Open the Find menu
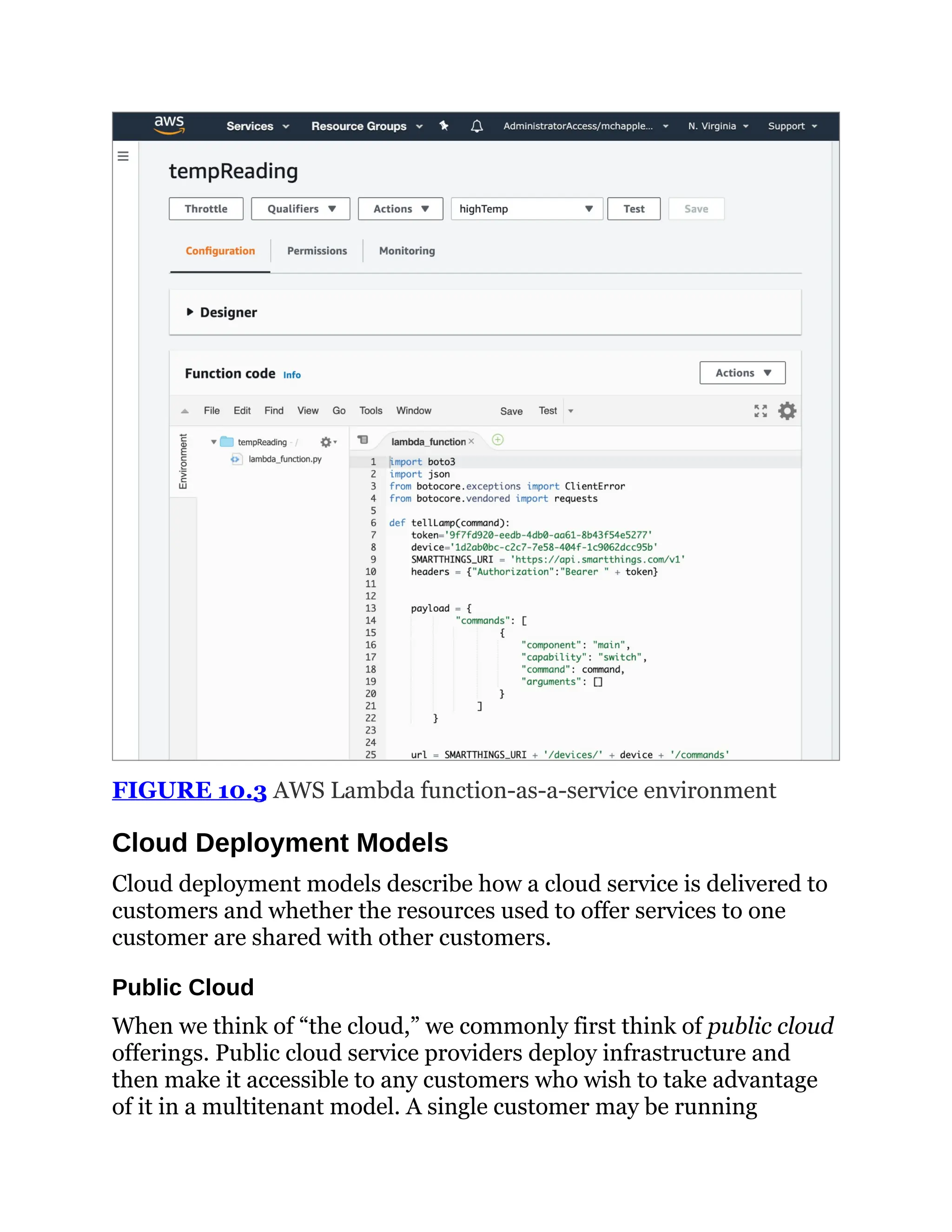 click(x=273, y=411)
